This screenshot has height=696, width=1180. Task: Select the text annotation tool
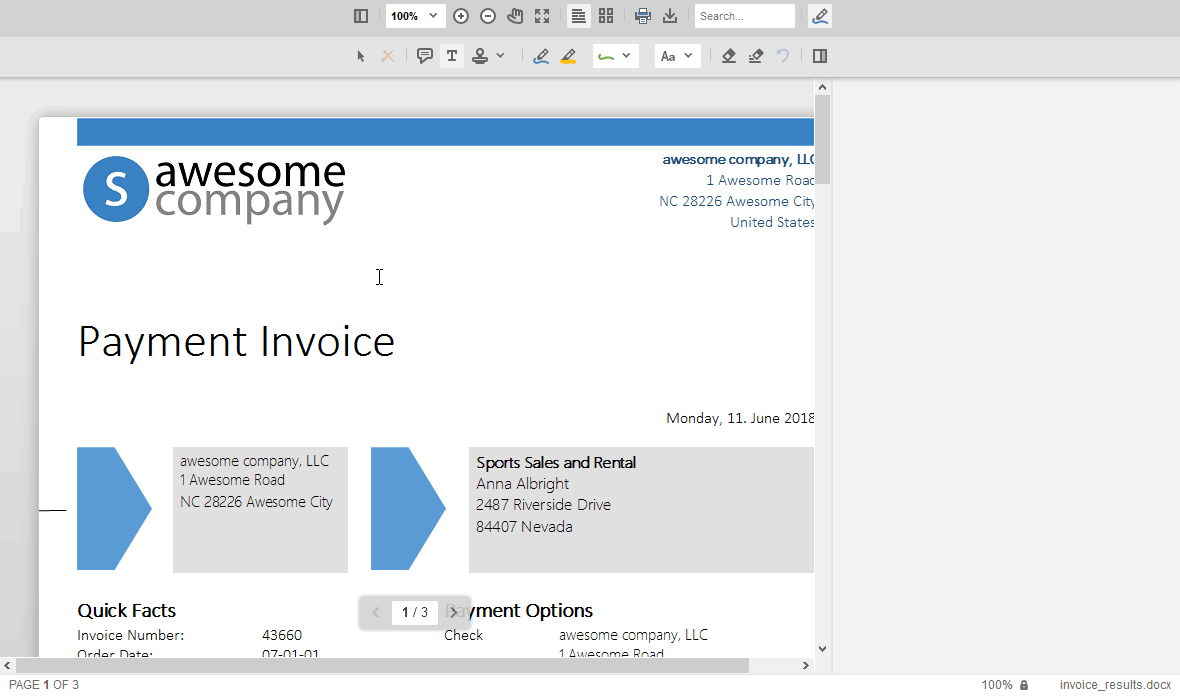point(452,56)
